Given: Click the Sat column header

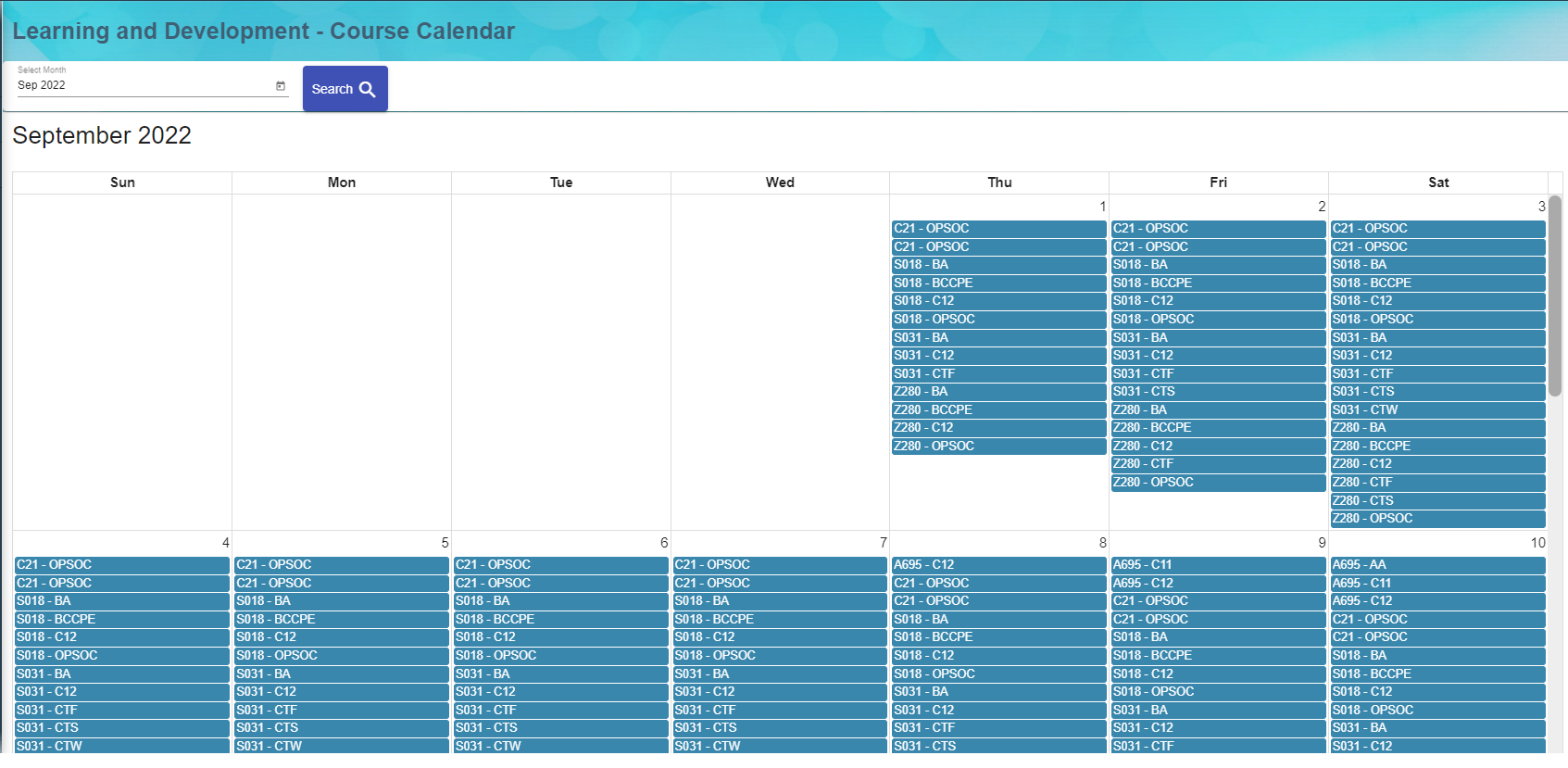Looking at the screenshot, I should pyautogui.click(x=1437, y=183).
